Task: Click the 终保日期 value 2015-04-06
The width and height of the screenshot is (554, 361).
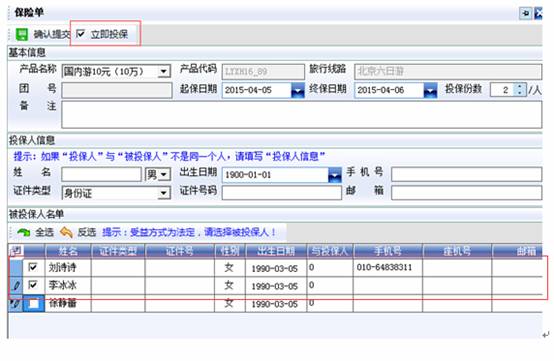Action: 381,90
